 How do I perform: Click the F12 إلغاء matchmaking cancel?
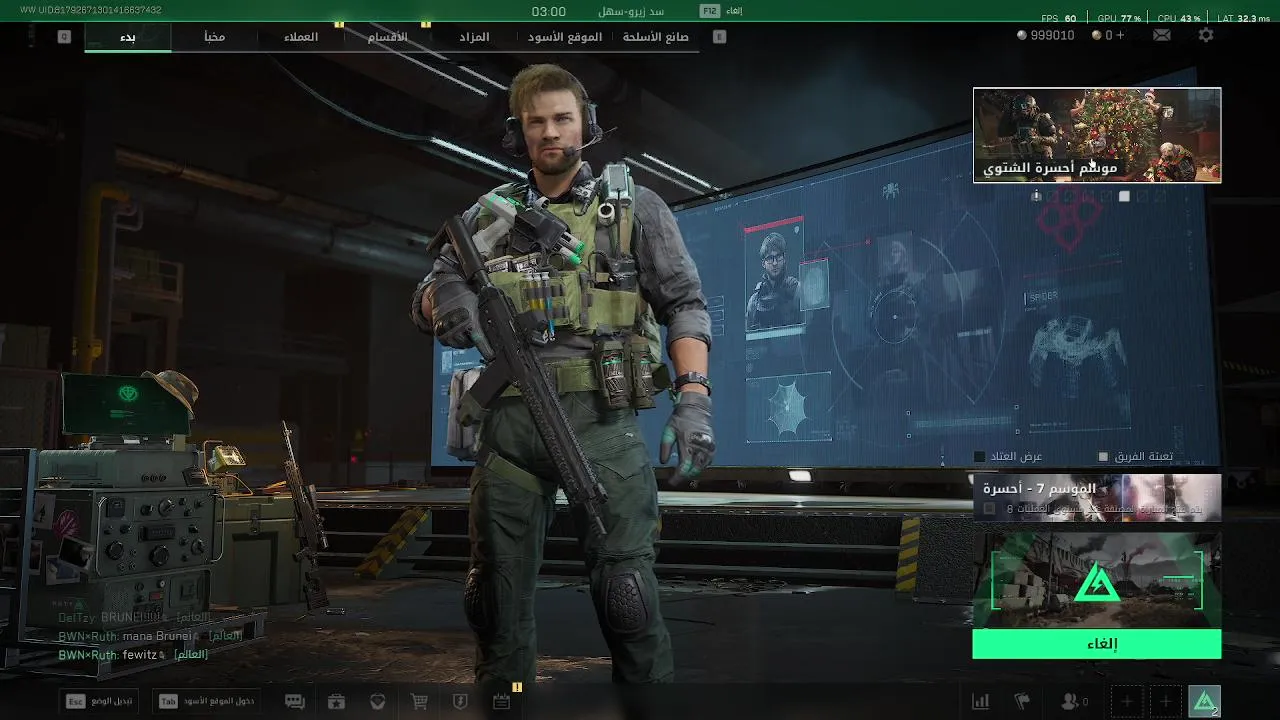(x=721, y=11)
